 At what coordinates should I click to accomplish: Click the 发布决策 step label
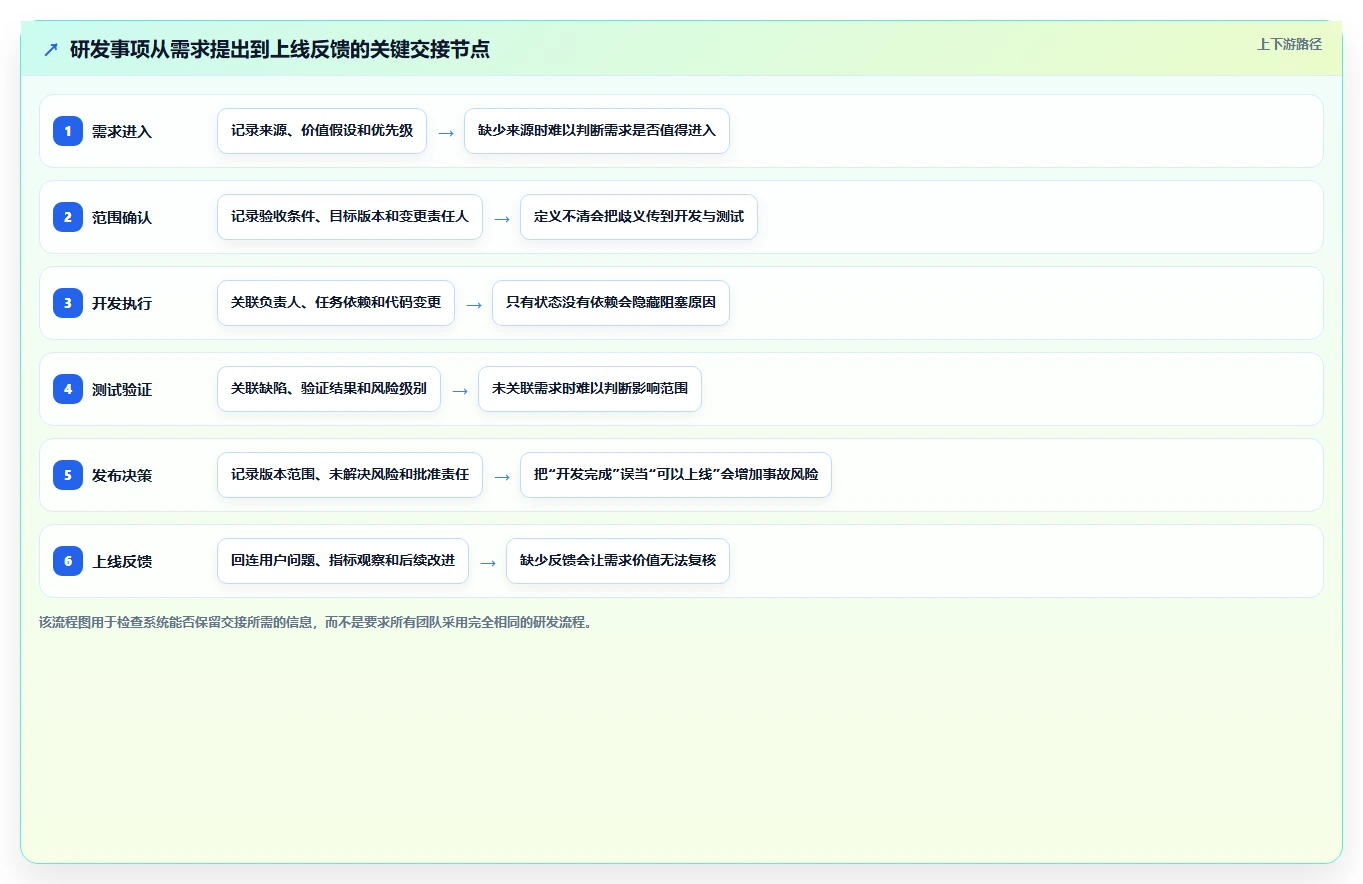[x=122, y=475]
